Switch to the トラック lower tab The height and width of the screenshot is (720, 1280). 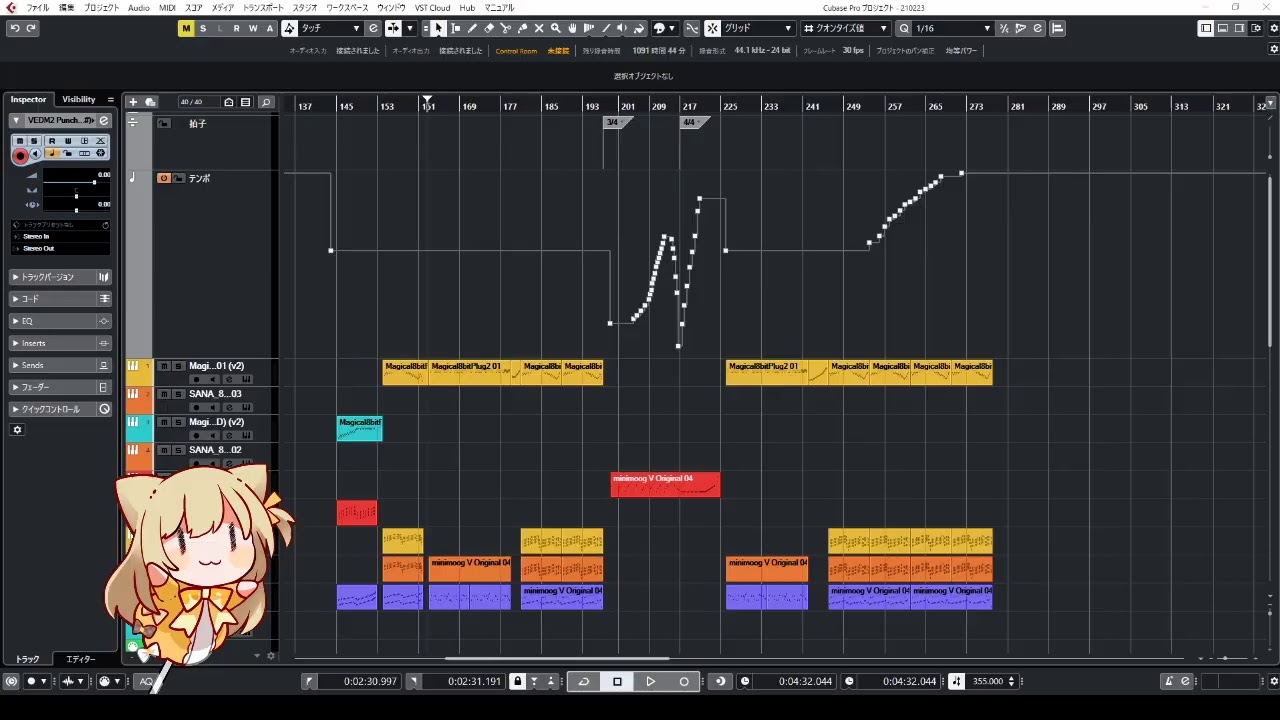click(27, 659)
